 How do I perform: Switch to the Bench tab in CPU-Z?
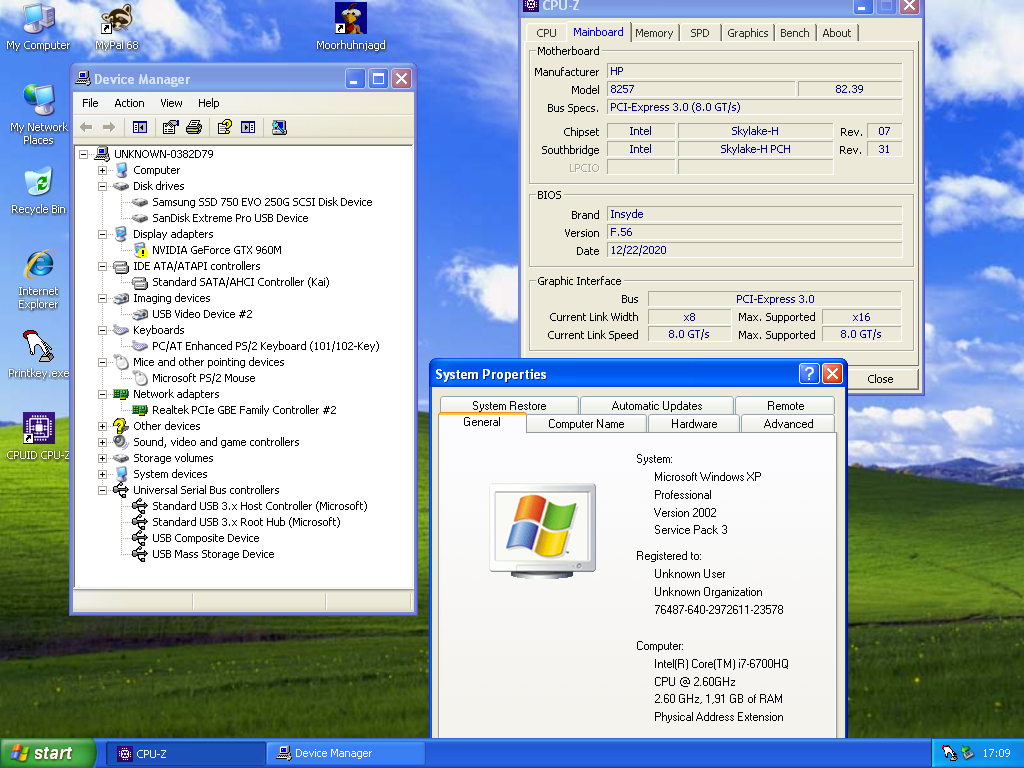[795, 33]
